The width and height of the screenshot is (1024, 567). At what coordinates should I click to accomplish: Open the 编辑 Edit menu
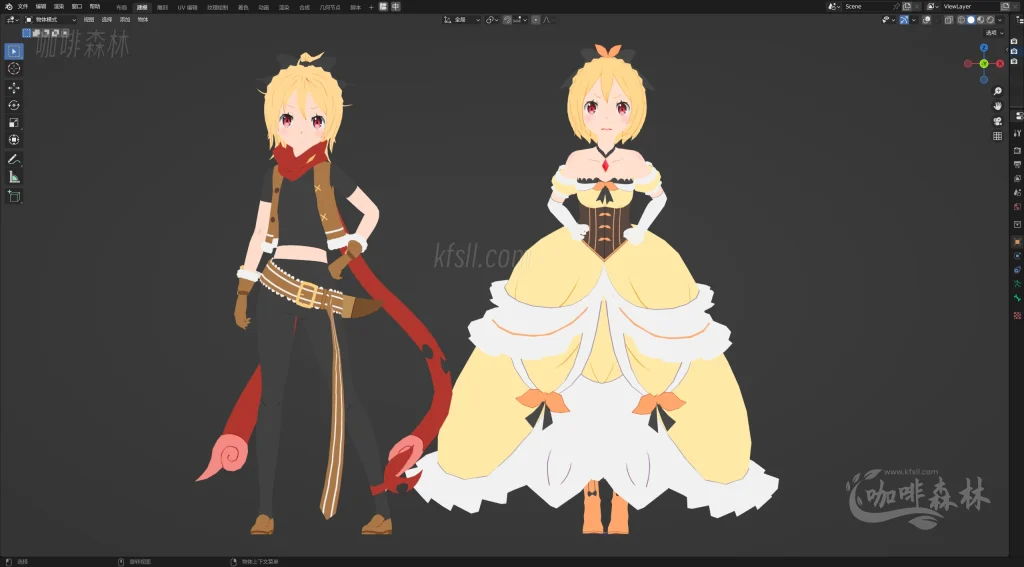point(40,7)
